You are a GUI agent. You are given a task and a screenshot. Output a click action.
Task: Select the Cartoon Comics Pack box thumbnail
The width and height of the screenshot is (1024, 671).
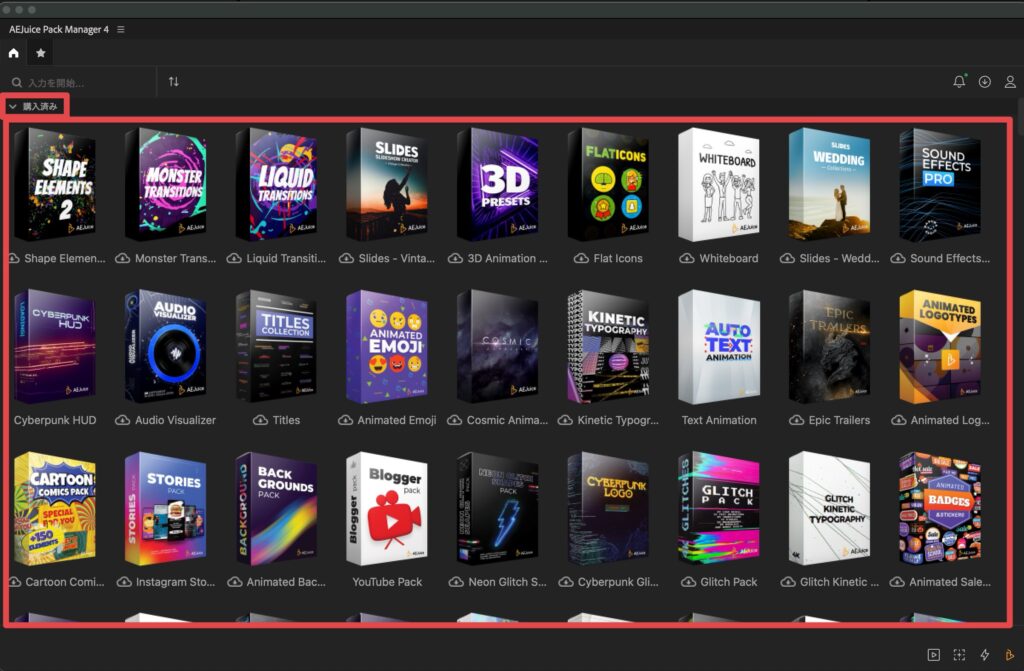click(x=55, y=508)
